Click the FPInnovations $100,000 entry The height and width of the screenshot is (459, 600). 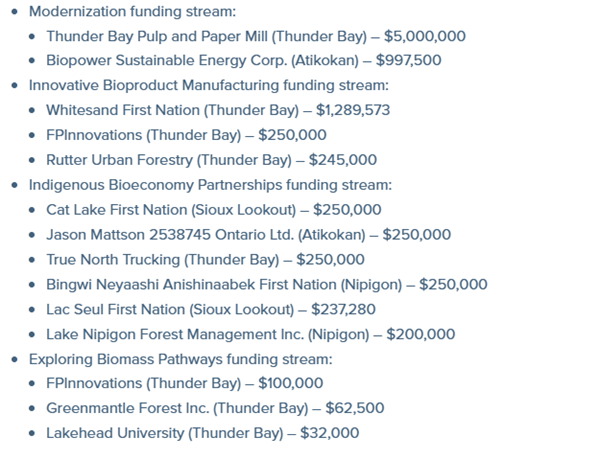pyautogui.click(x=185, y=383)
